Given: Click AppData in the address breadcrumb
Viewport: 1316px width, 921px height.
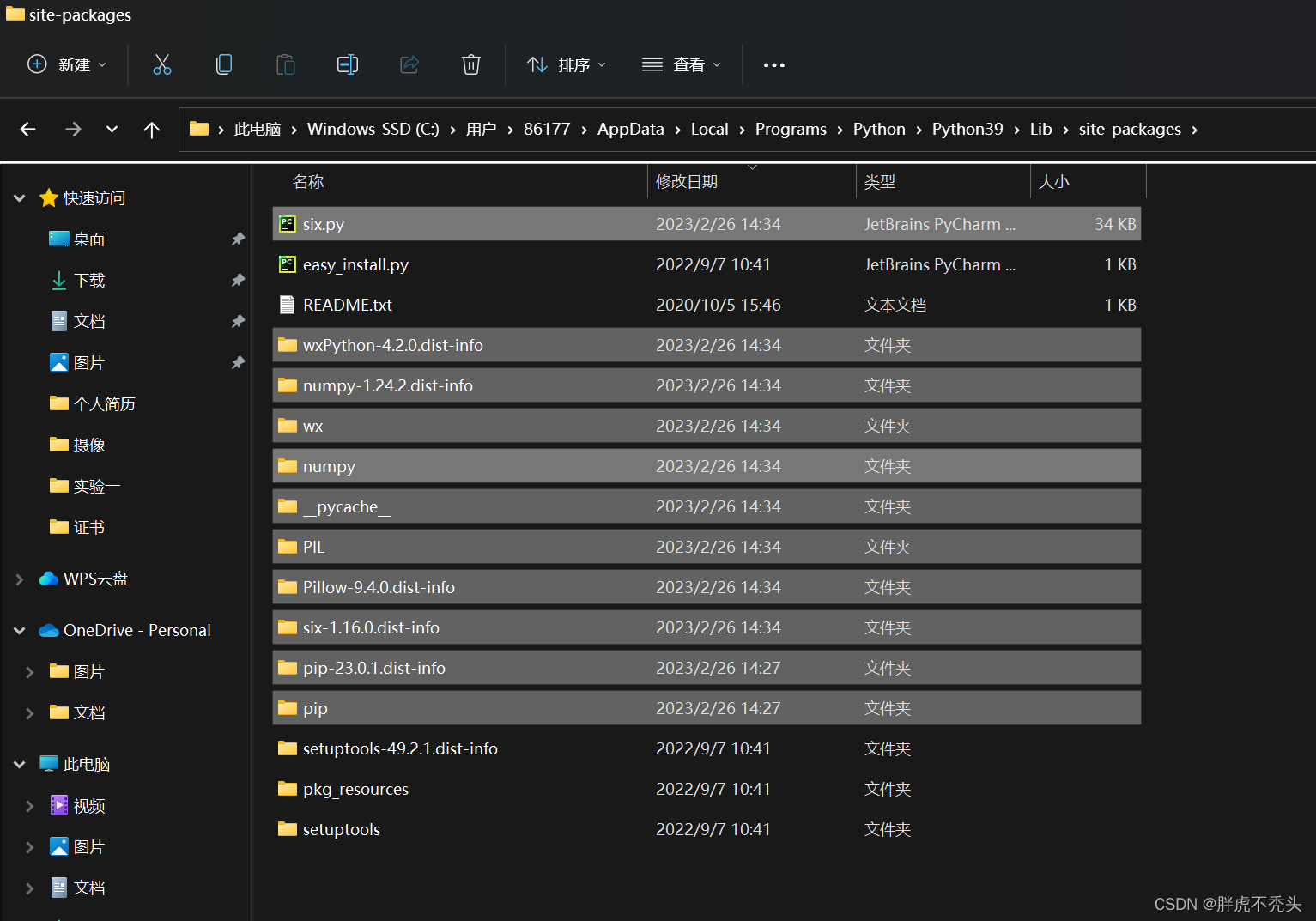Looking at the screenshot, I should click(631, 130).
